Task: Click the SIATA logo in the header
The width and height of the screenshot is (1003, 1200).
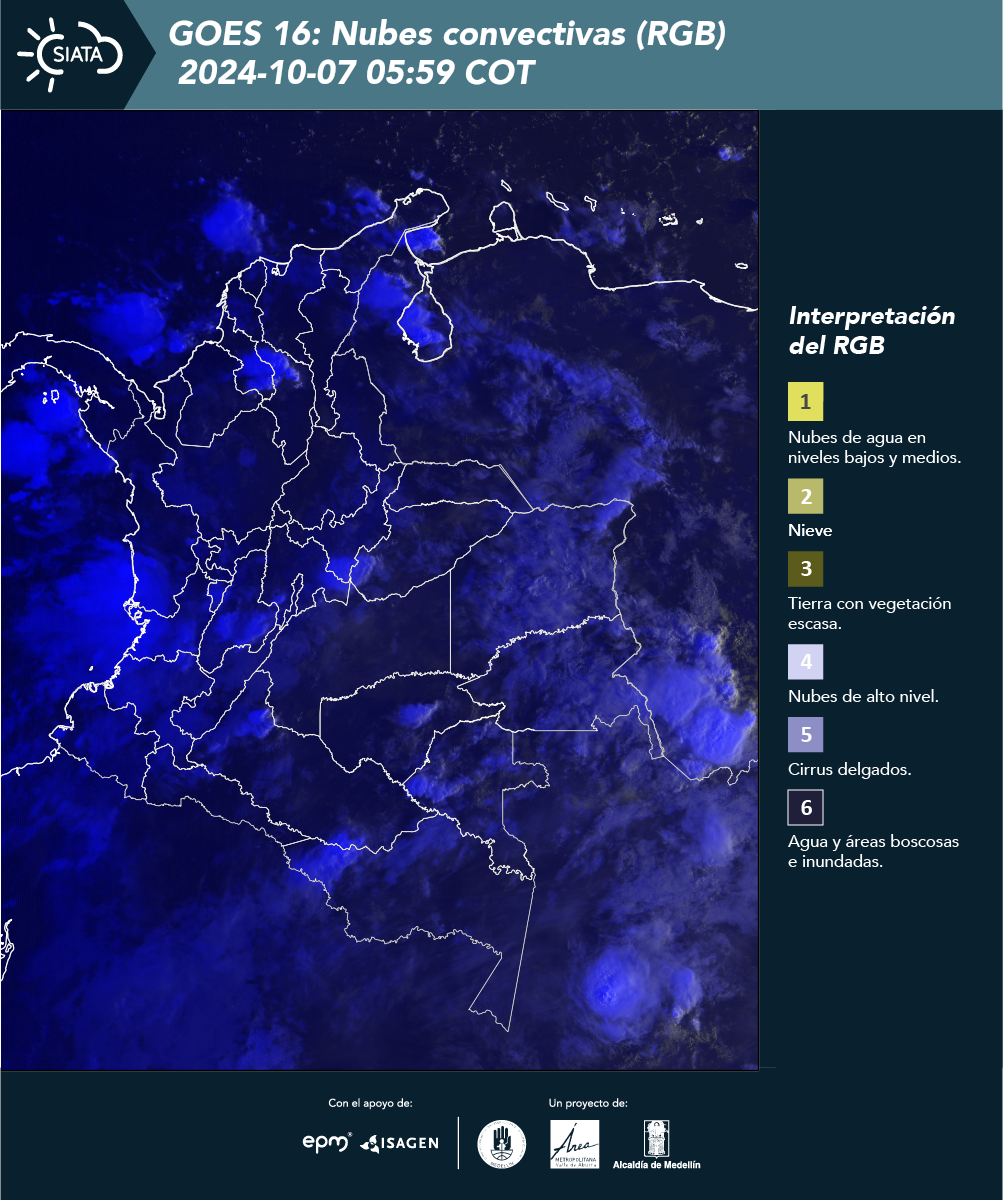Action: coord(70,54)
